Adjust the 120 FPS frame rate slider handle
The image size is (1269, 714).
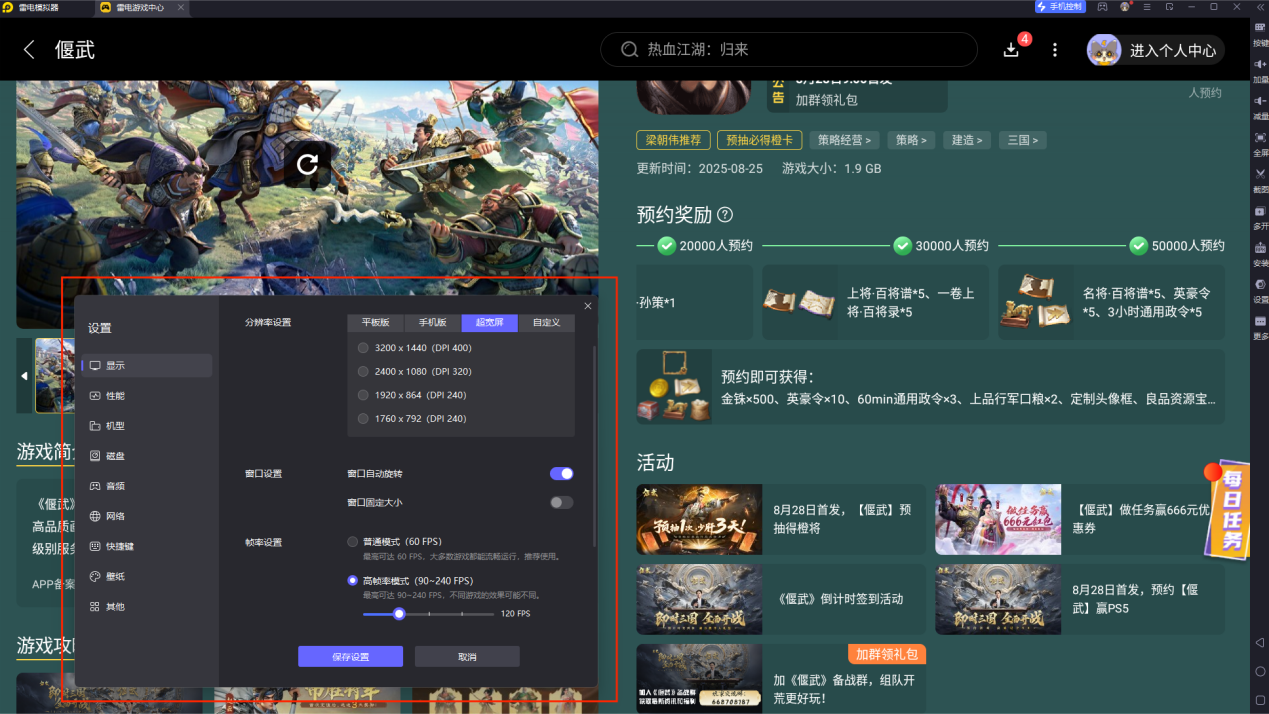click(399, 613)
